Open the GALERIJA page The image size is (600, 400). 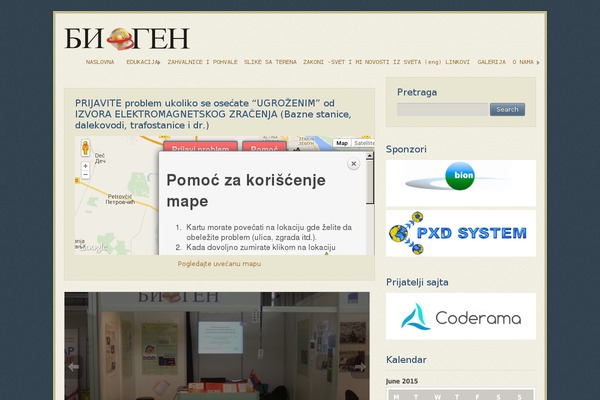pos(491,62)
